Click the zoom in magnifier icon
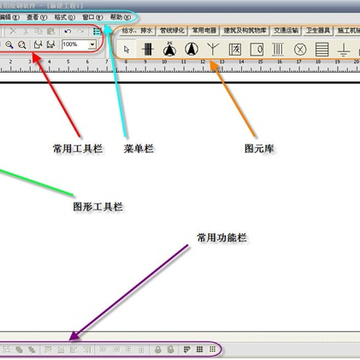 9,45
